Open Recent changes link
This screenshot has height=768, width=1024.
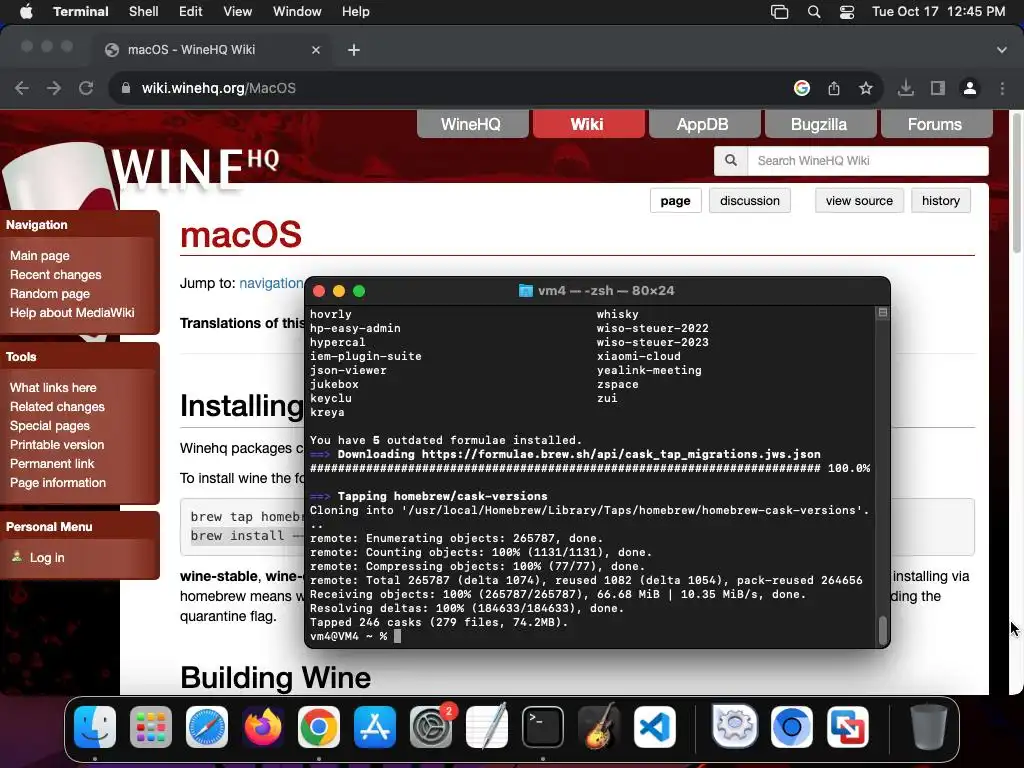[x=56, y=275]
